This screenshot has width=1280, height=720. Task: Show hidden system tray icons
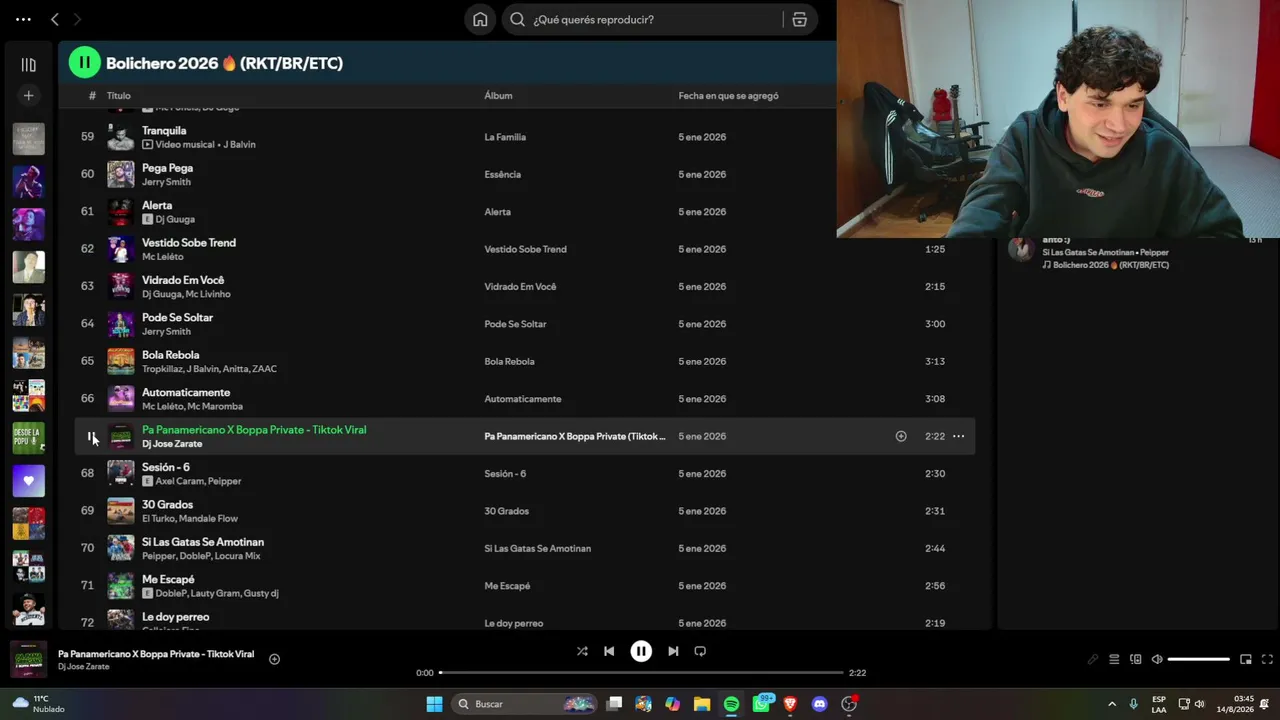point(1112,704)
